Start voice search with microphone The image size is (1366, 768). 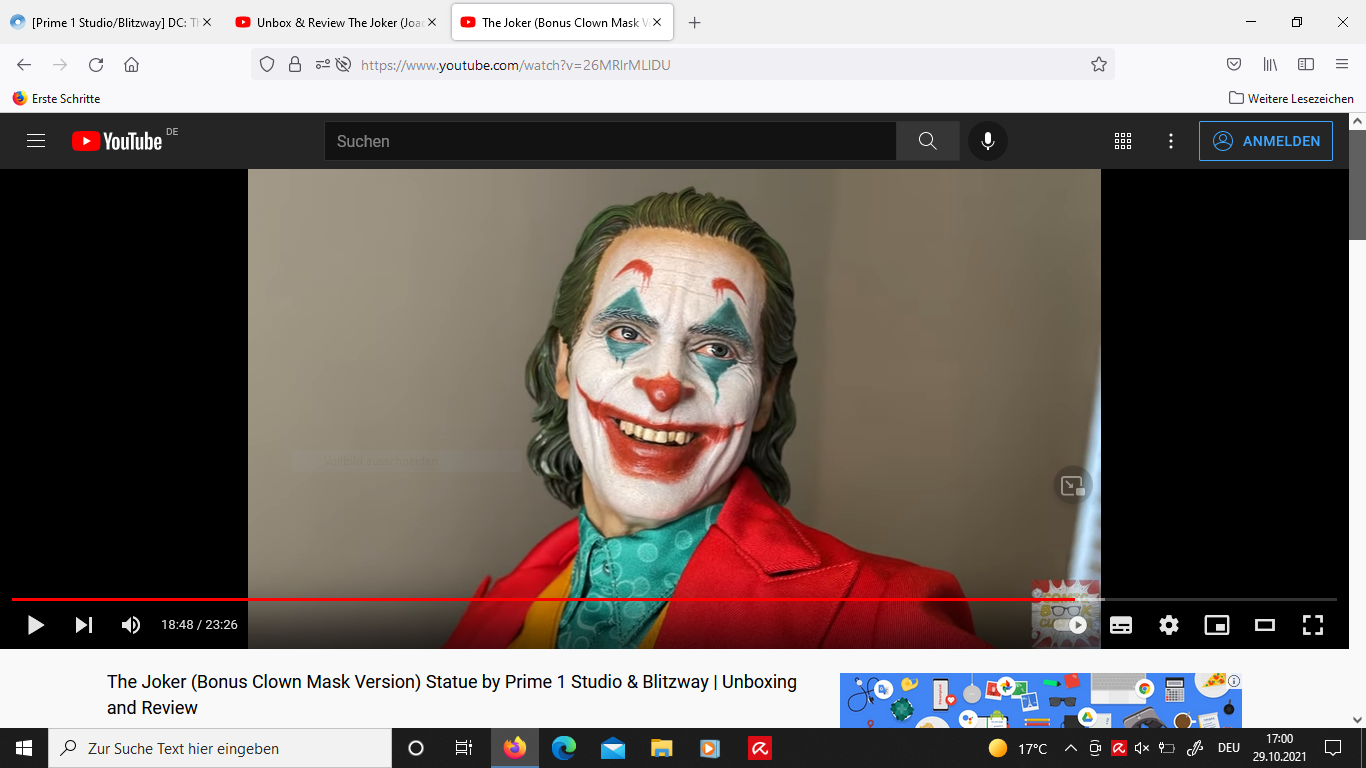click(988, 141)
